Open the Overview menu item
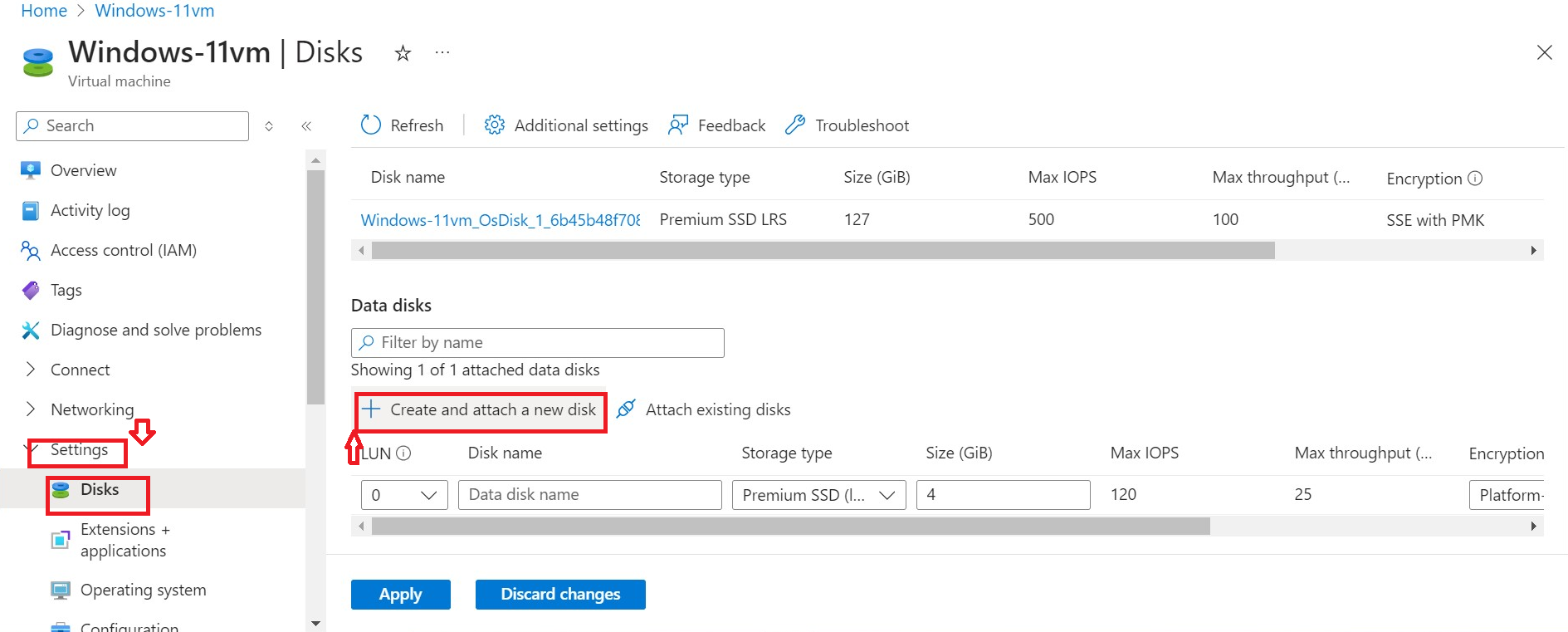The height and width of the screenshot is (632, 1568). pos(83,170)
